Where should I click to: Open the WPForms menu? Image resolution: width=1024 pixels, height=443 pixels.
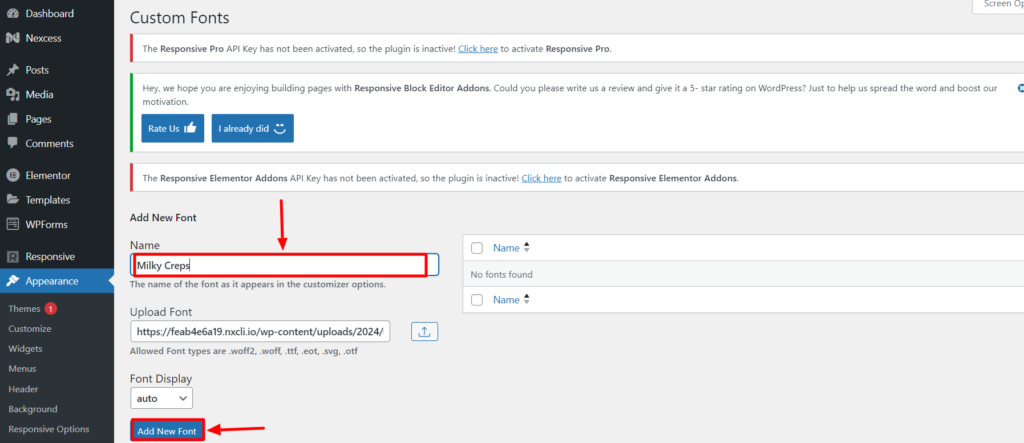tap(46, 224)
